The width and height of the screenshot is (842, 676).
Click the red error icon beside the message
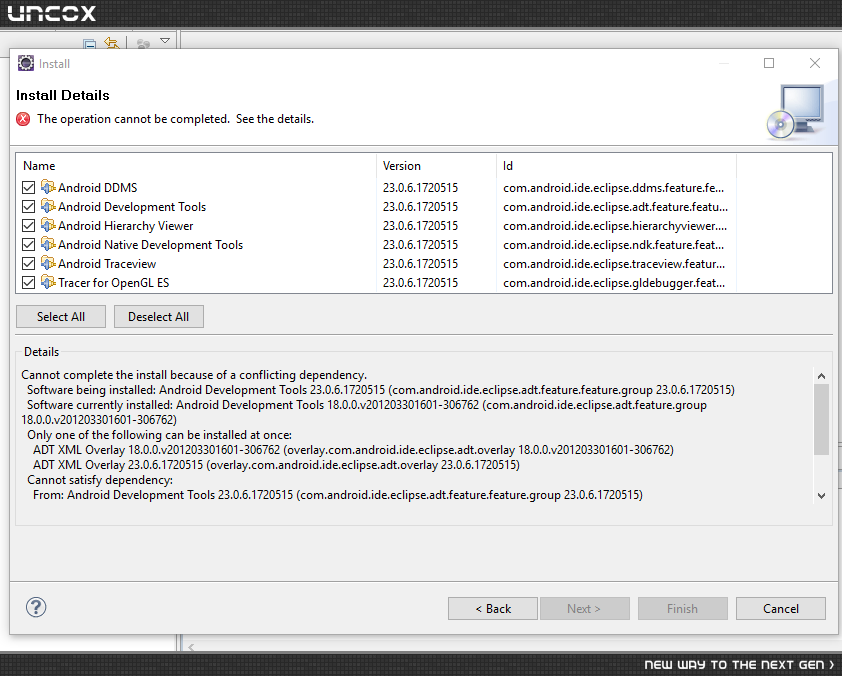[23, 119]
